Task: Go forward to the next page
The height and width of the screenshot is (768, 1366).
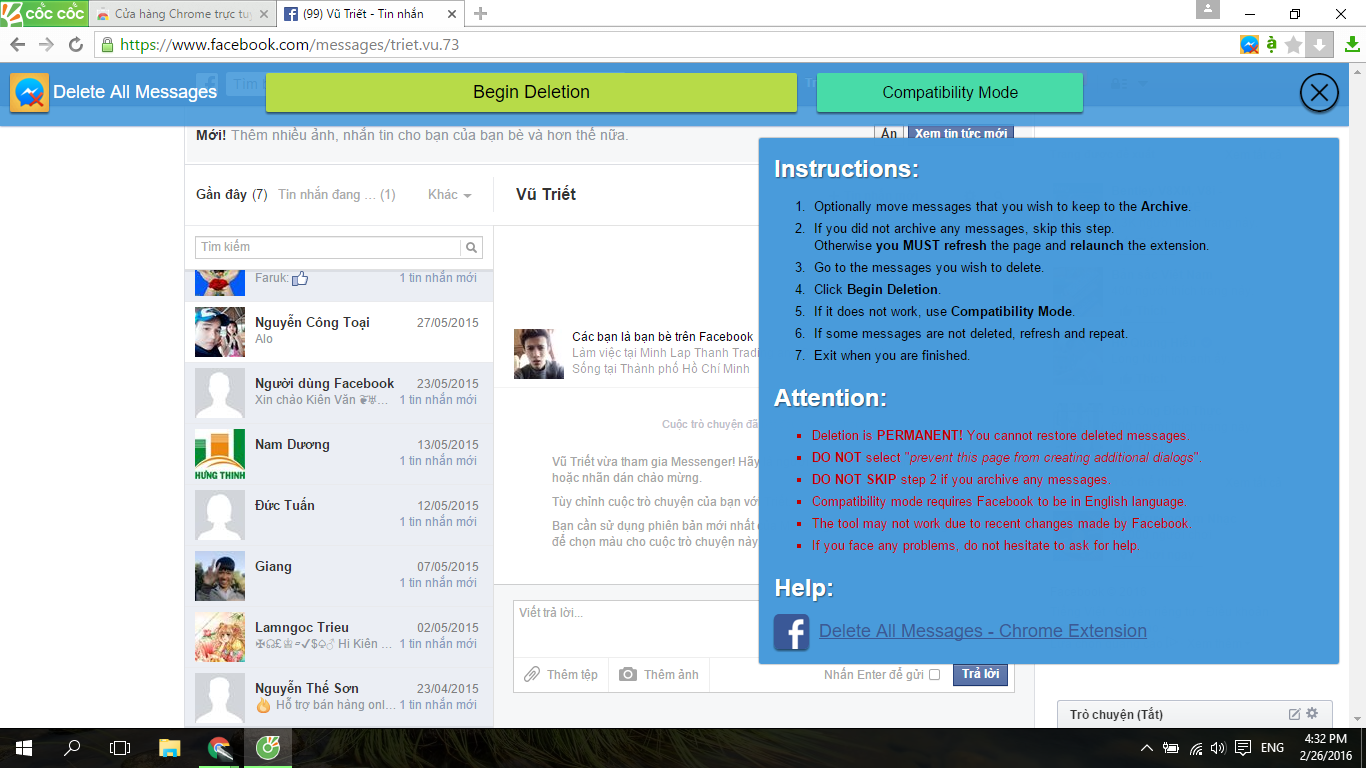Action: (x=46, y=44)
